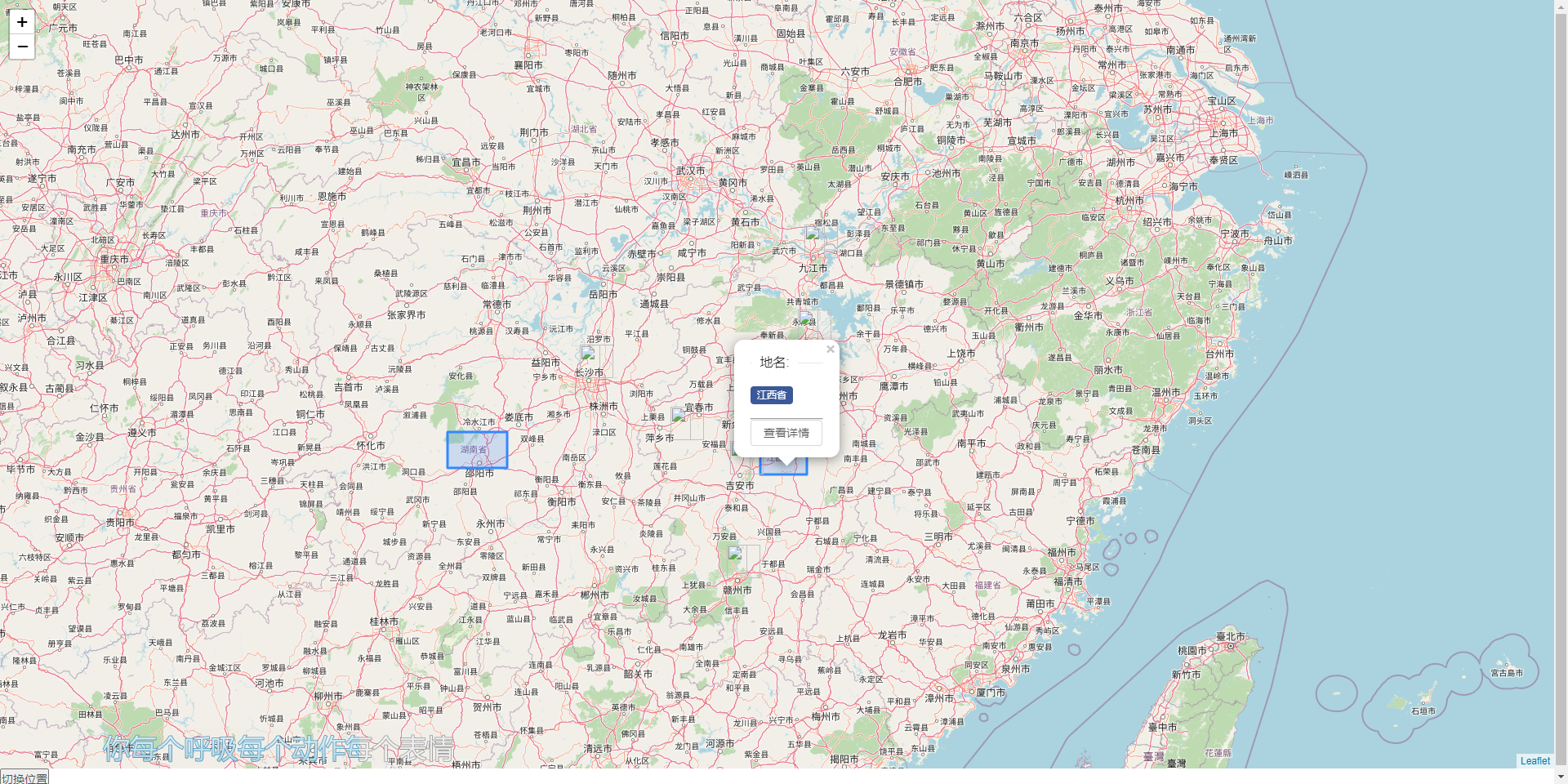1568x784 pixels.
Task: Select the image marker near 宿松县
Action: [x=813, y=233]
